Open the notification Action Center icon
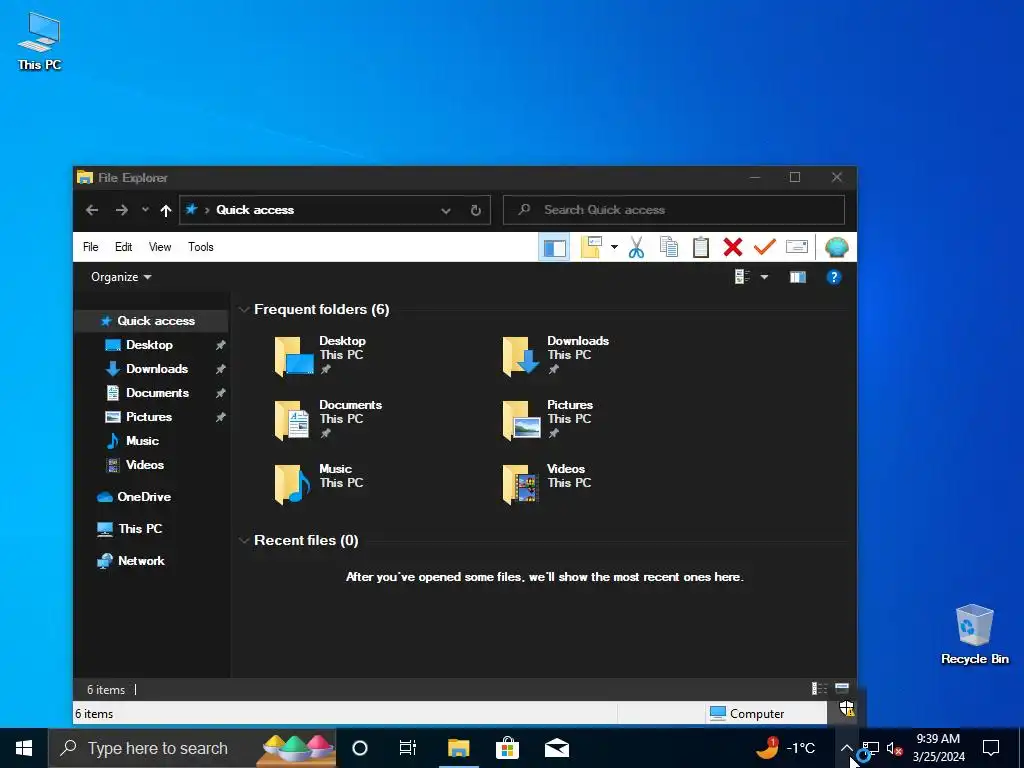The width and height of the screenshot is (1024, 768). click(991, 748)
